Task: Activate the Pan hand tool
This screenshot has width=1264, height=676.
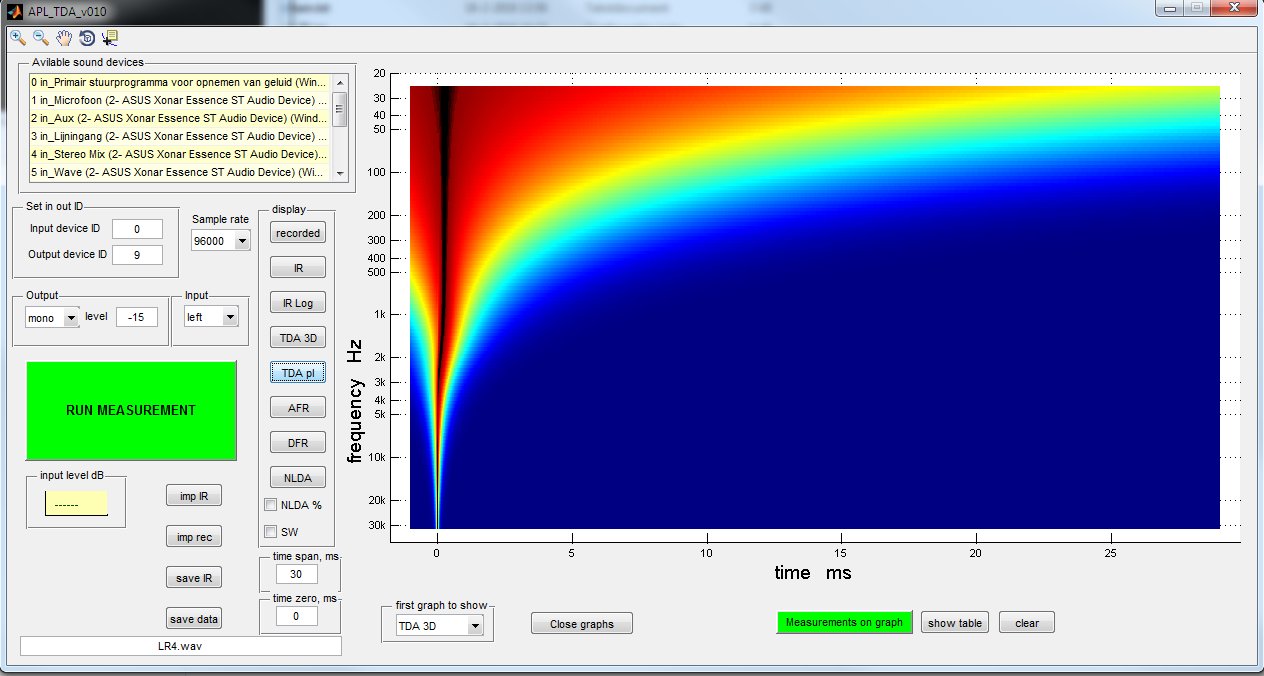Action: tap(64, 38)
